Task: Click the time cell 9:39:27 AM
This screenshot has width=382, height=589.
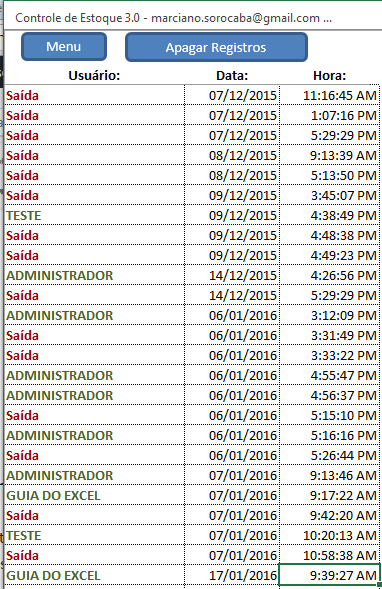Action: click(329, 575)
